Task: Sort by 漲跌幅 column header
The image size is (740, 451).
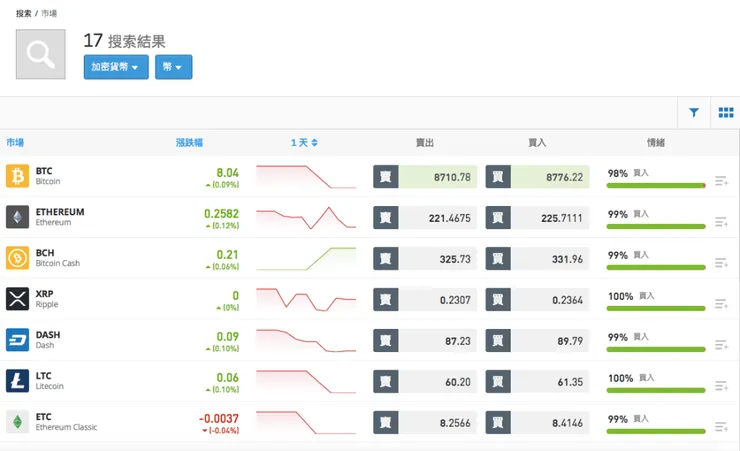Action: click(x=189, y=142)
